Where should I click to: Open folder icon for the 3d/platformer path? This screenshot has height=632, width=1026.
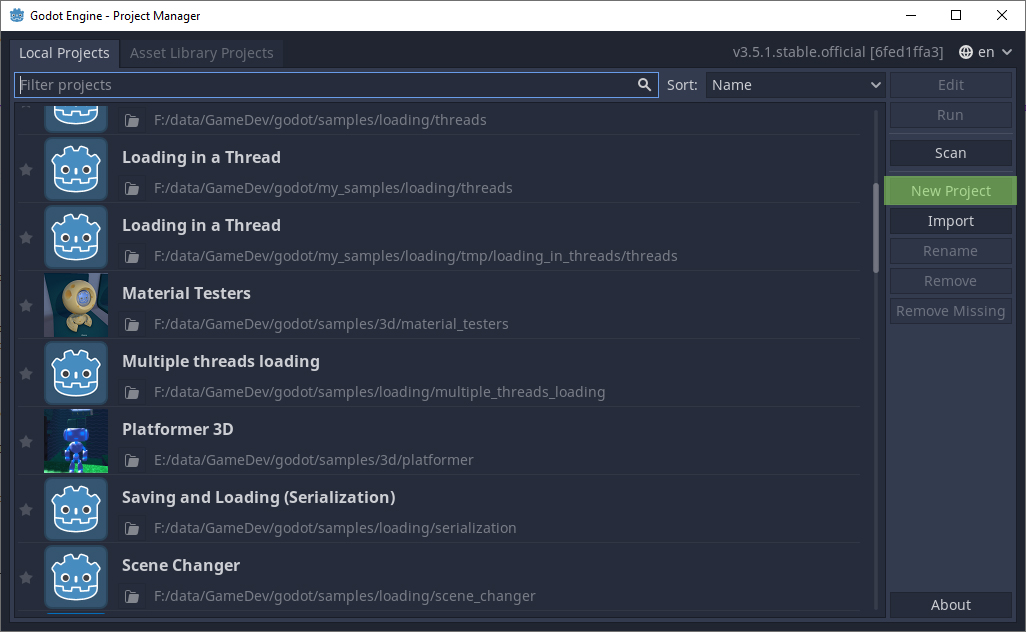click(132, 461)
